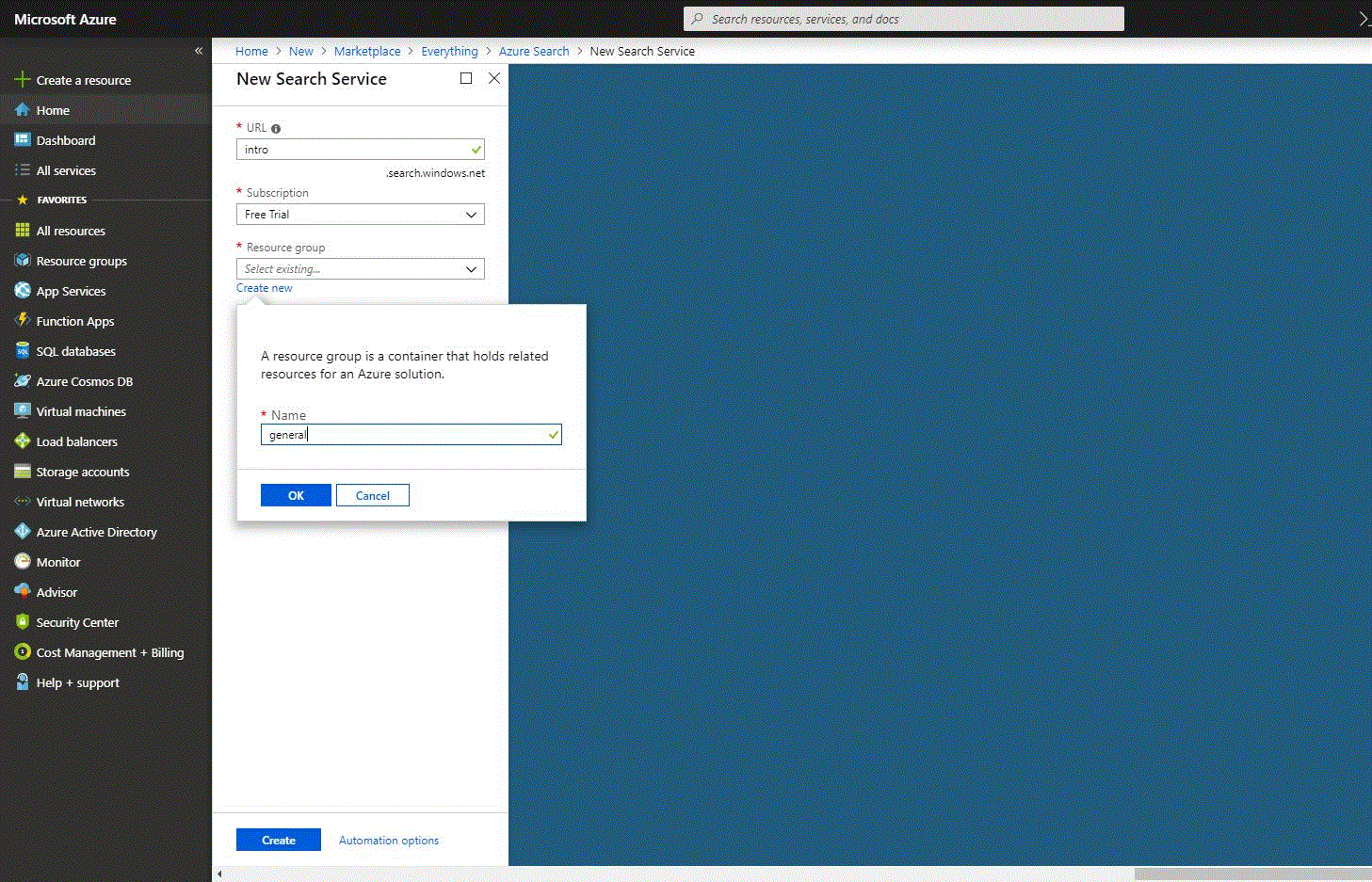Open the Resource group Select existing dropdown
1372x882 pixels.
[x=361, y=269]
